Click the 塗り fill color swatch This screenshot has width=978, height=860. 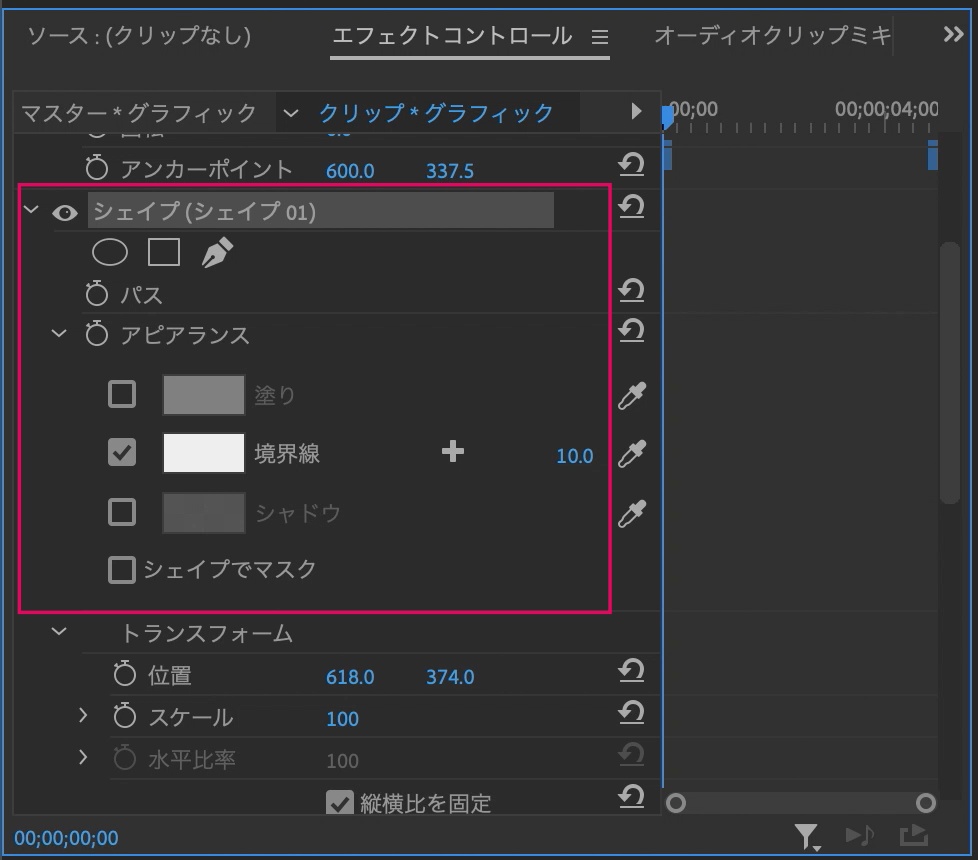pyautogui.click(x=204, y=395)
